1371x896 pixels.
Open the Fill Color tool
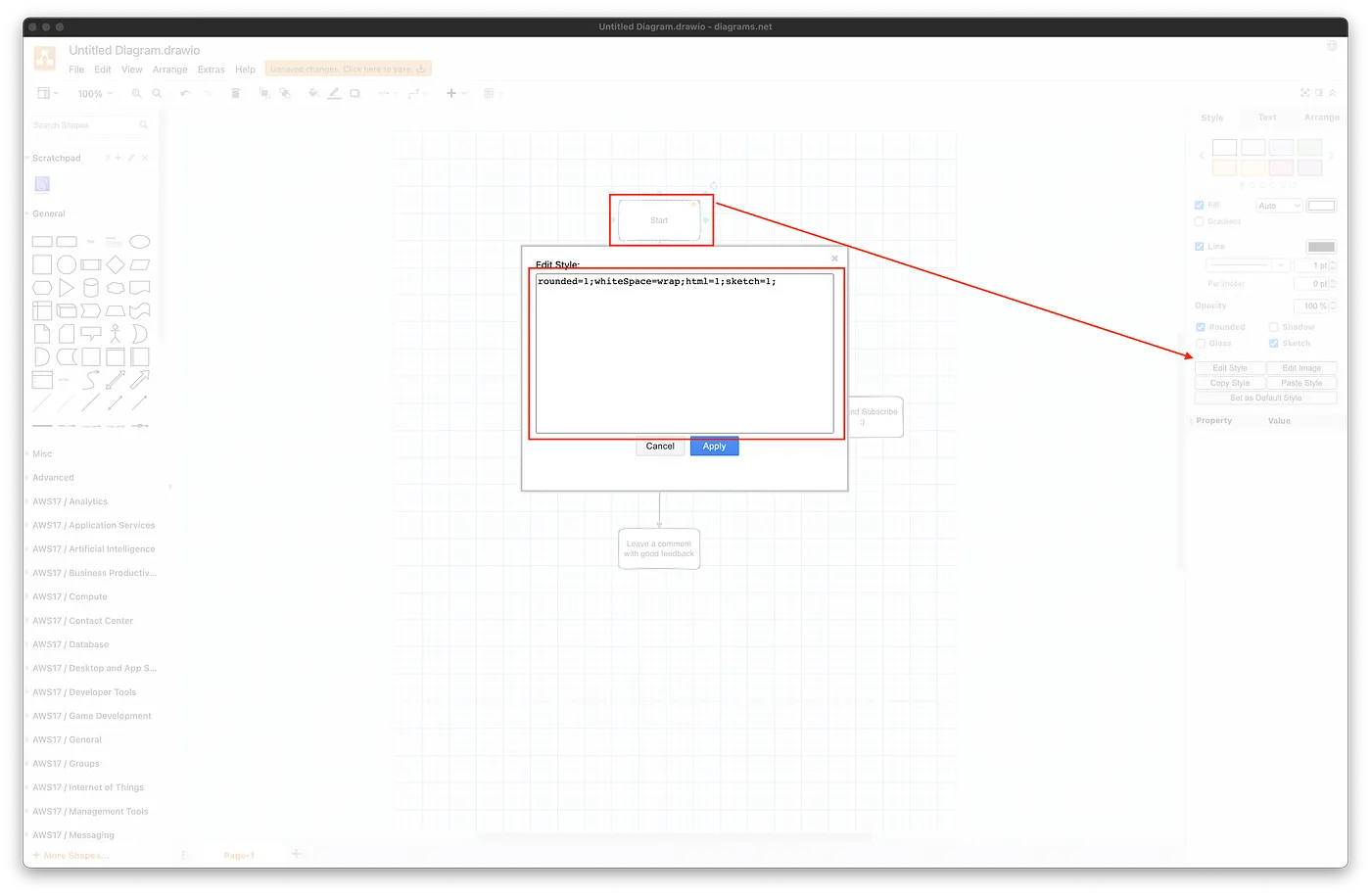[x=313, y=93]
